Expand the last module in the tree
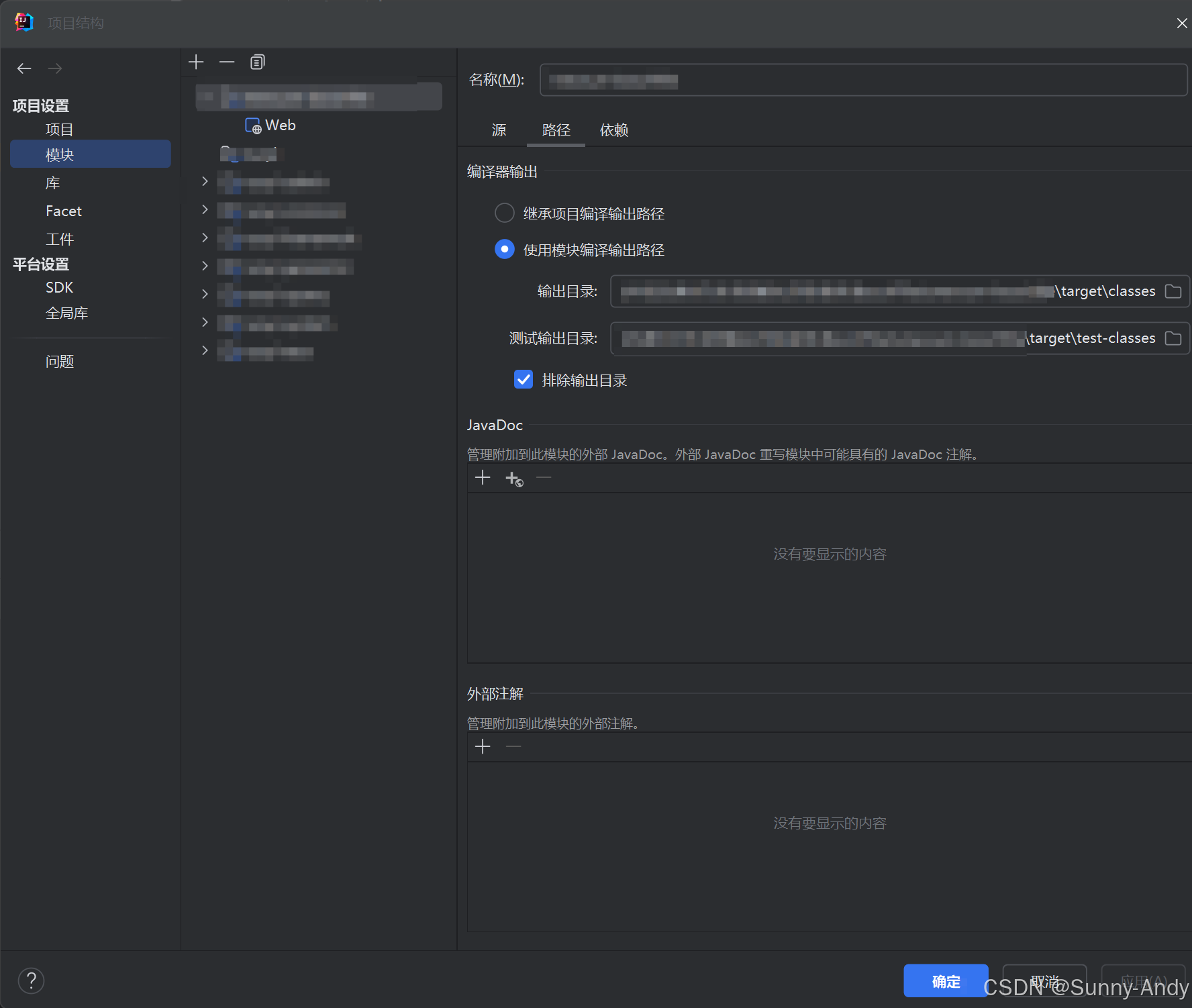 click(x=205, y=350)
